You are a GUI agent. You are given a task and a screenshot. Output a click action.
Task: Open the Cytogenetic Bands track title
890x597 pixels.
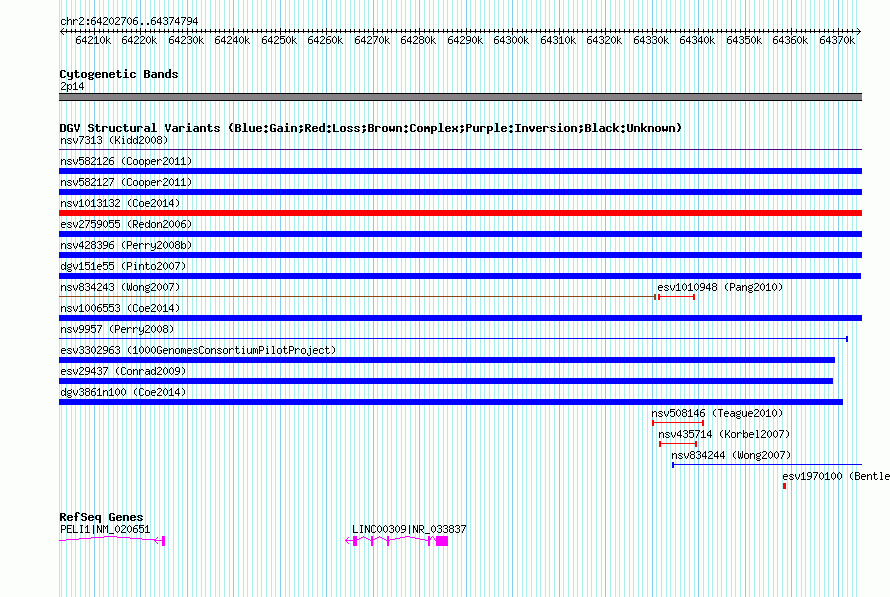119,74
